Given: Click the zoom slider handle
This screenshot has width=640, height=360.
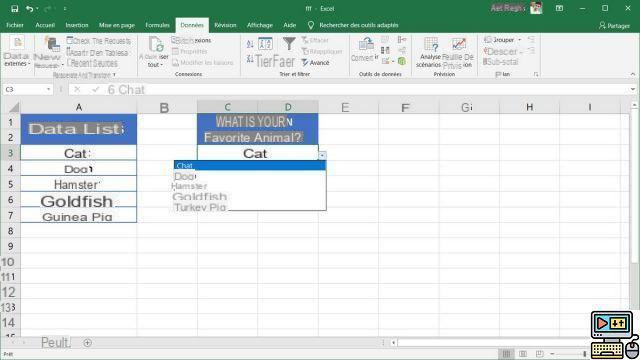Looking at the screenshot, I should click(x=585, y=354).
